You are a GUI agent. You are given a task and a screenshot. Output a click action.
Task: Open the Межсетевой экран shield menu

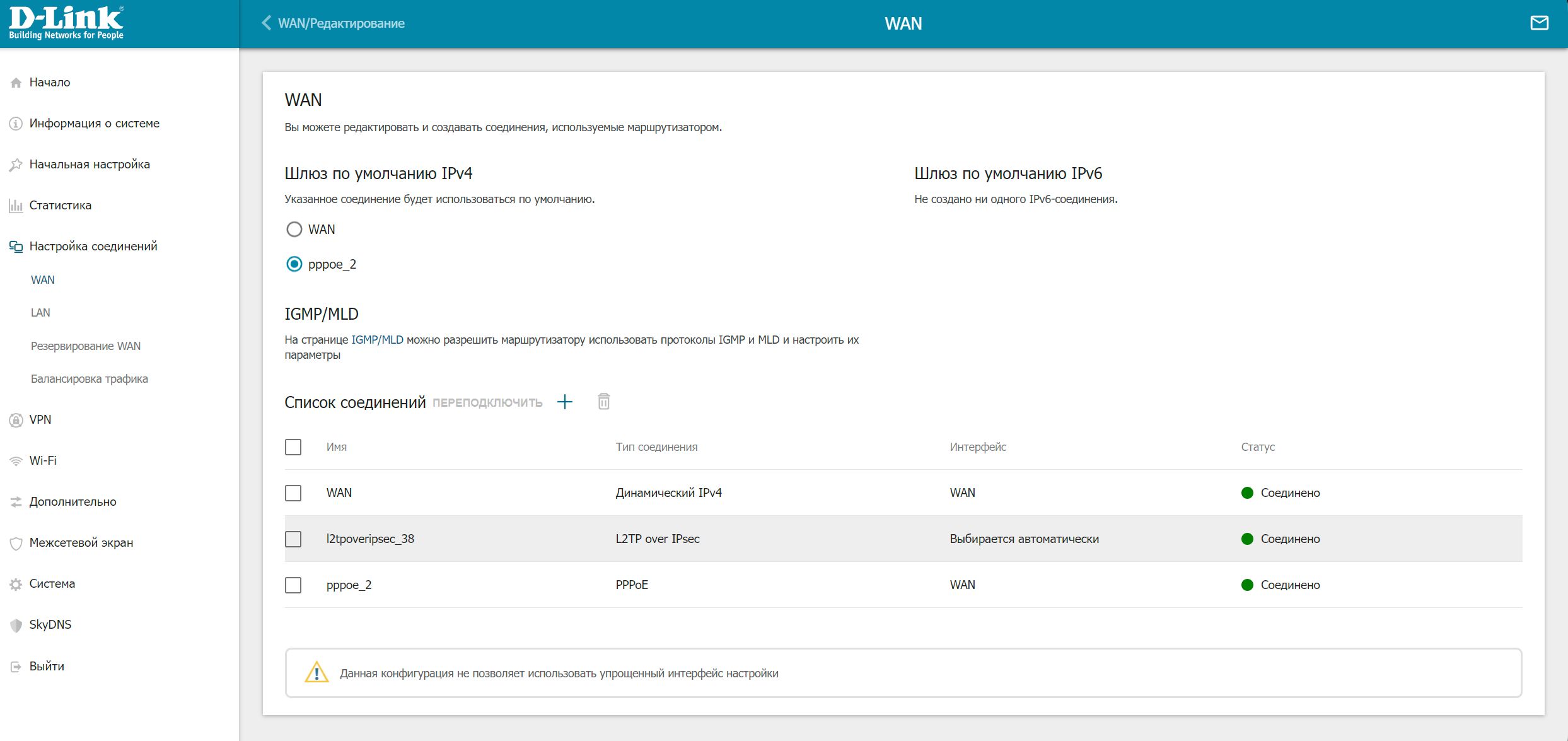pos(81,542)
